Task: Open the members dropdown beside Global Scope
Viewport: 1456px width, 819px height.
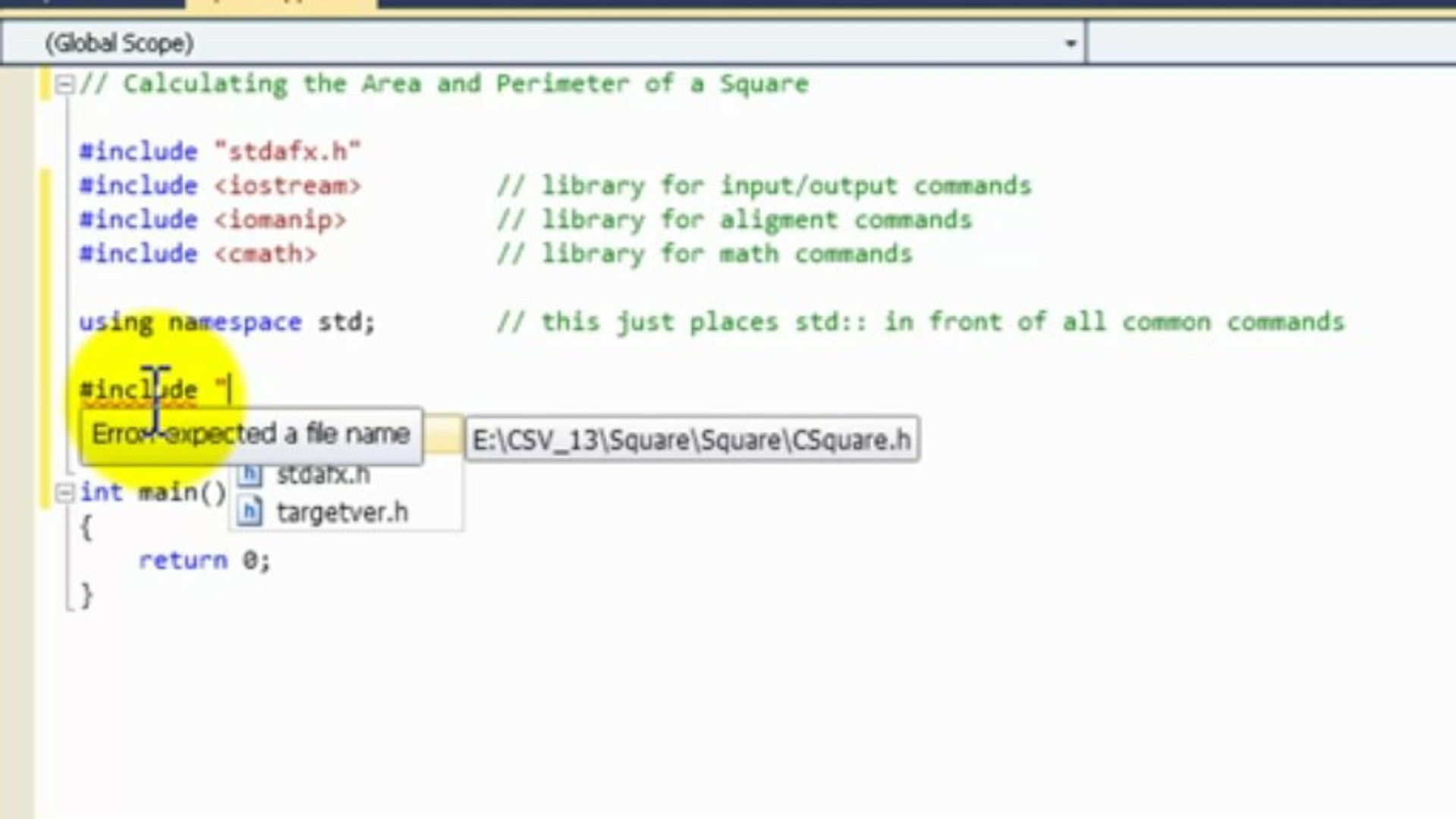Action: click(1272, 43)
